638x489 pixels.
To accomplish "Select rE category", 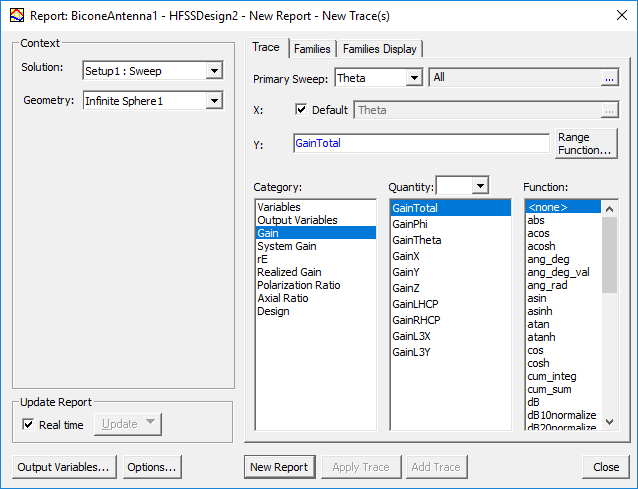I will pyautogui.click(x=316, y=259).
